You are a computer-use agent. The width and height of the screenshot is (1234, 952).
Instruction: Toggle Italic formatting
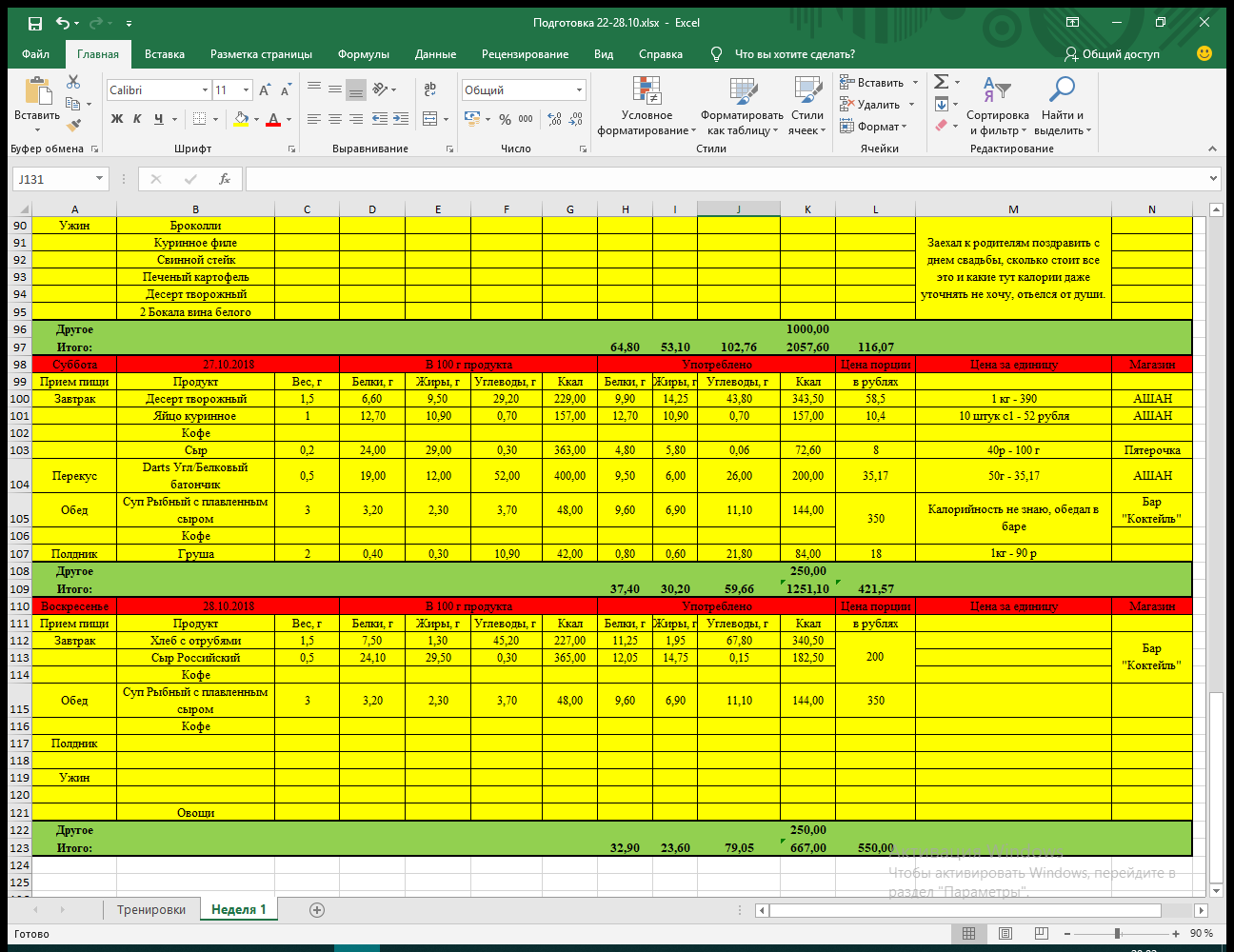tap(137, 119)
